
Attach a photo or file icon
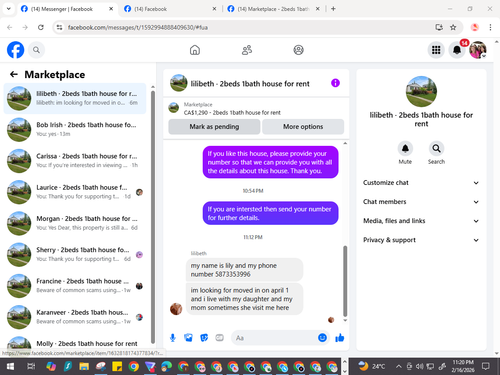click(x=188, y=338)
